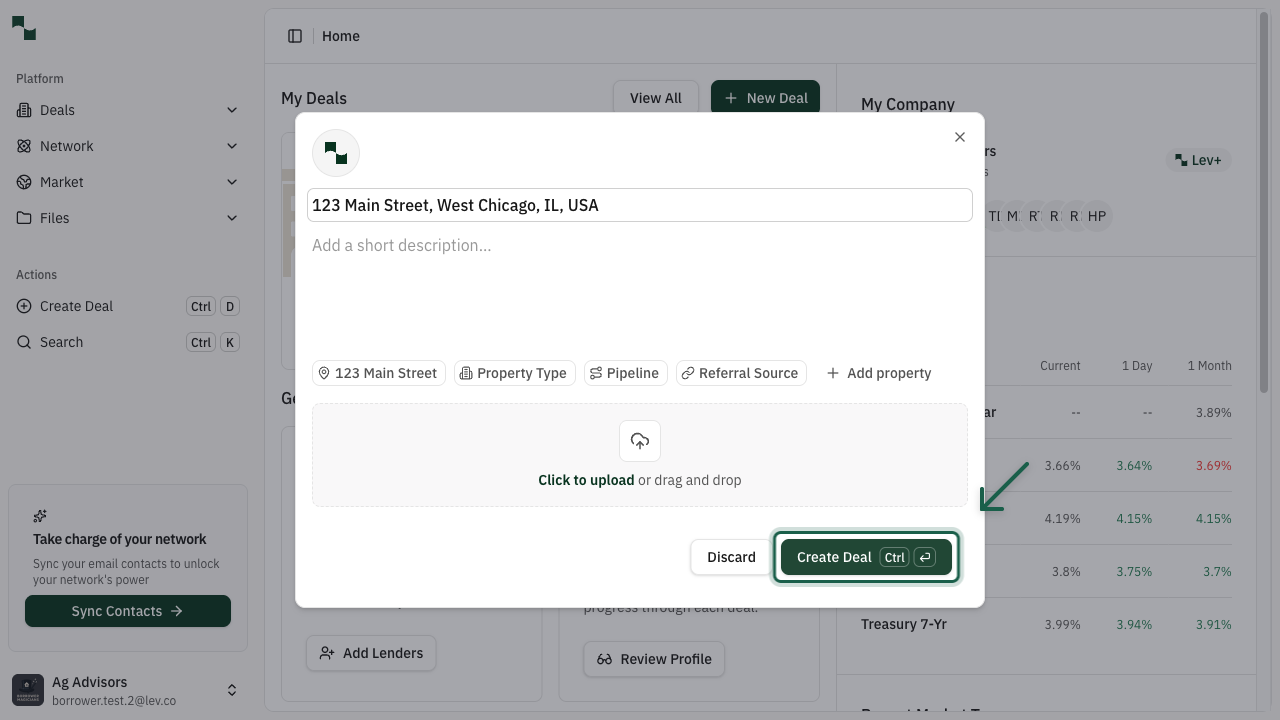Open Create Deal from the Actions list
Screen dimensions: 1280x720
click(x=76, y=306)
